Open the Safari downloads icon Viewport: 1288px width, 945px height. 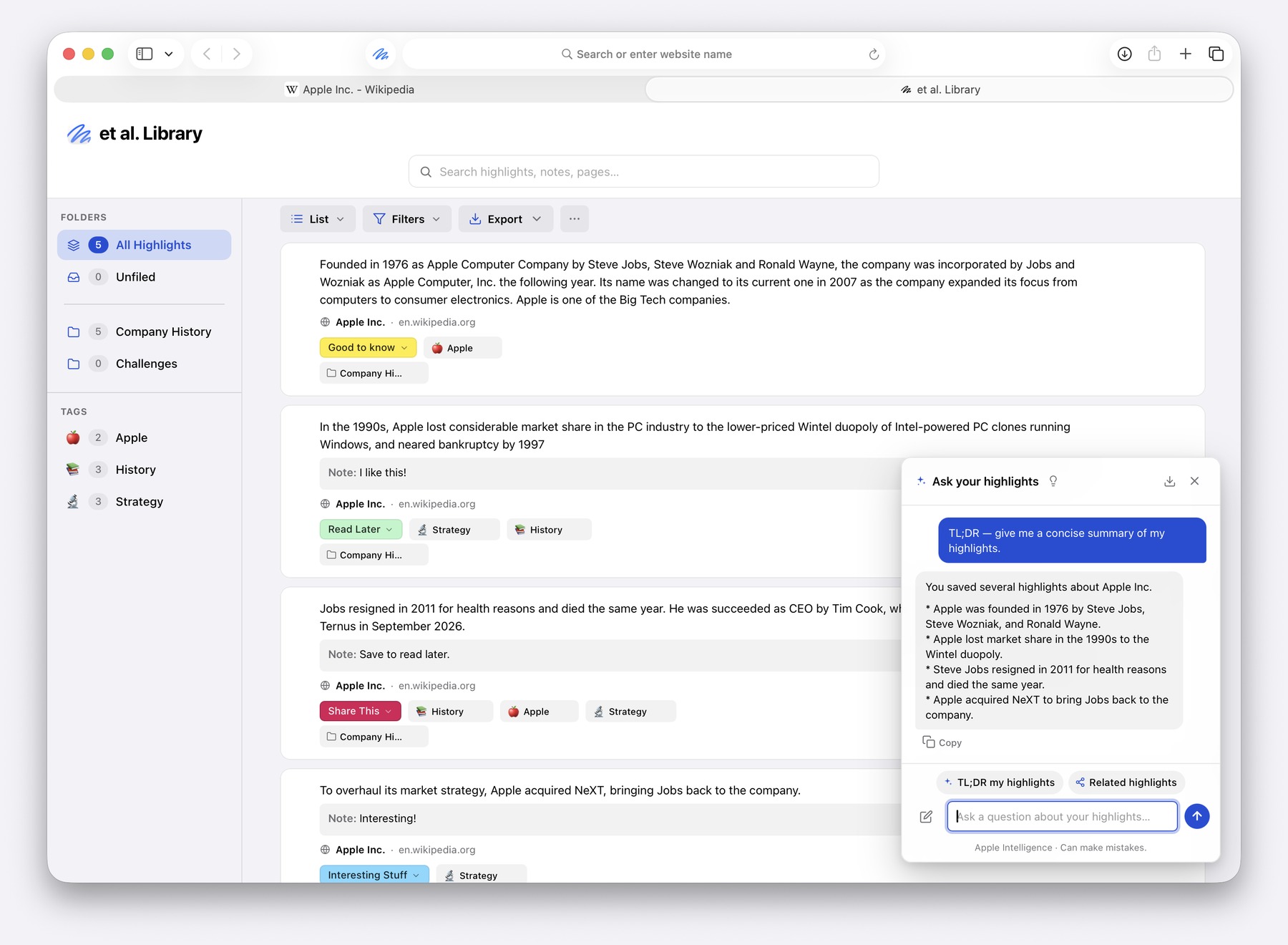1125,54
